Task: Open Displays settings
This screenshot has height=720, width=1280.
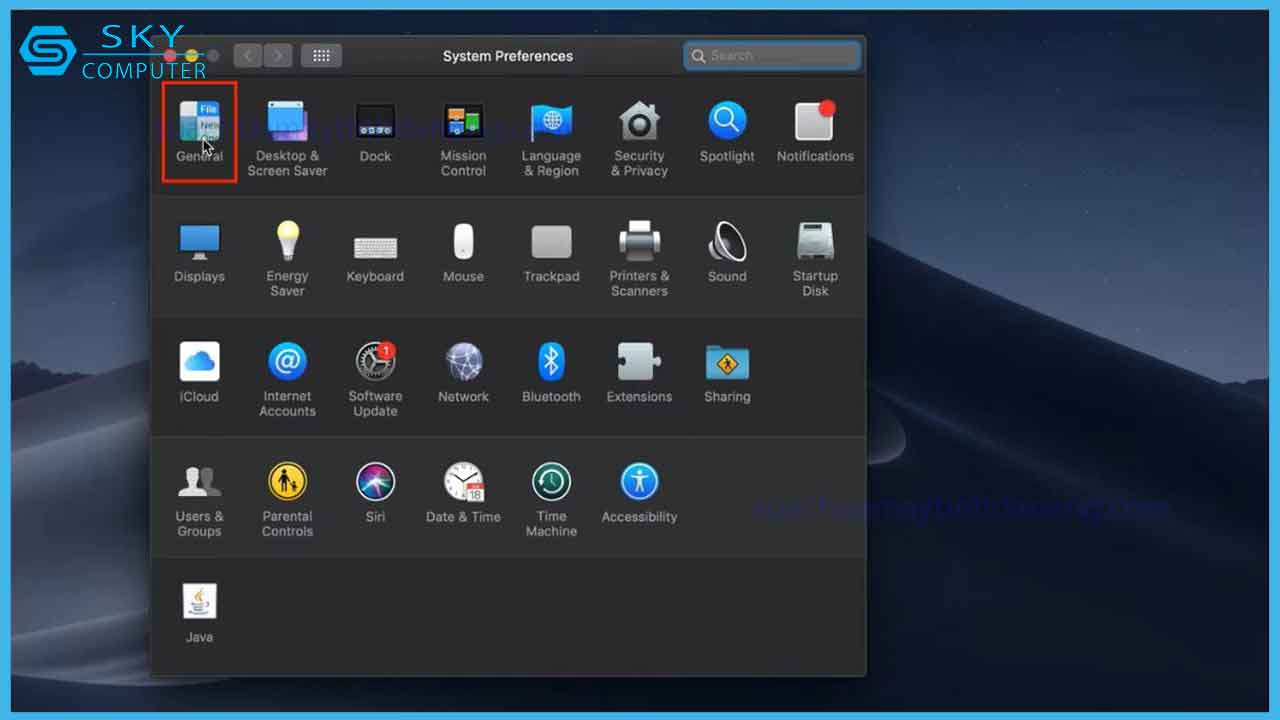Action: point(199,252)
